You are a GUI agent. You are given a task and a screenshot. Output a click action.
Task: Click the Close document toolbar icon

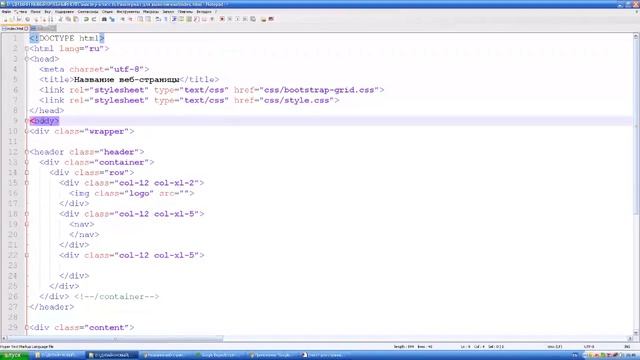coord(36,19)
